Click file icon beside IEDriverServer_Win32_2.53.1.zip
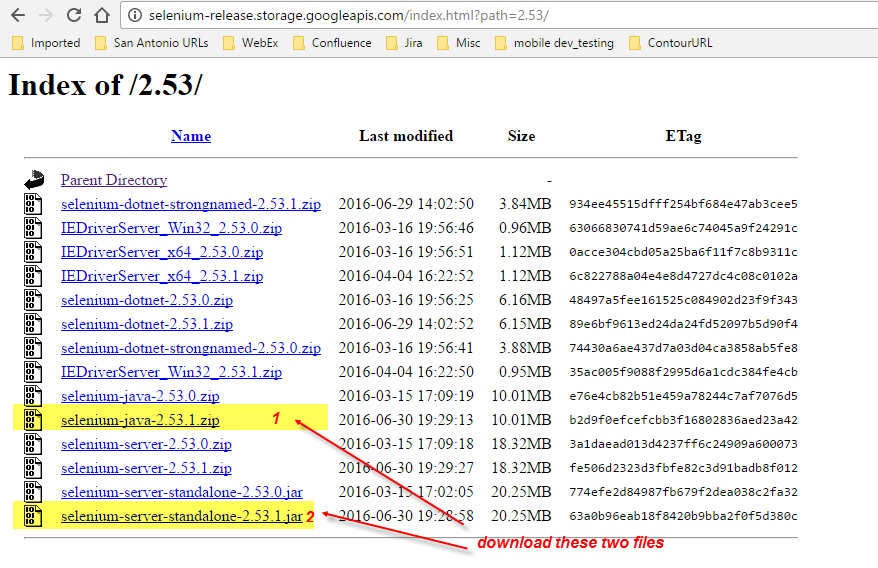Image resolution: width=878 pixels, height=568 pixels. pos(33,373)
